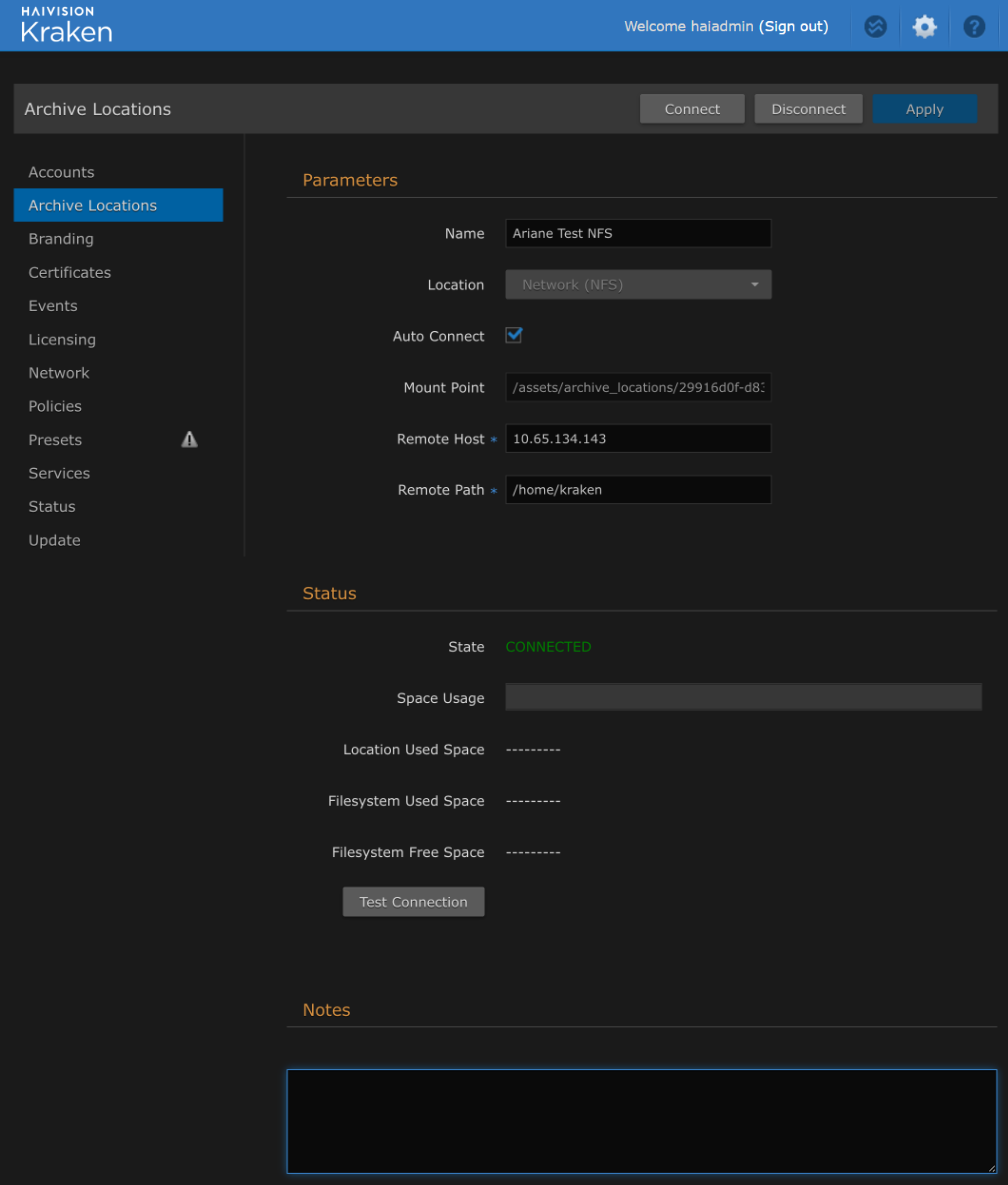
Task: Open the streams icon in header
Action: [875, 27]
